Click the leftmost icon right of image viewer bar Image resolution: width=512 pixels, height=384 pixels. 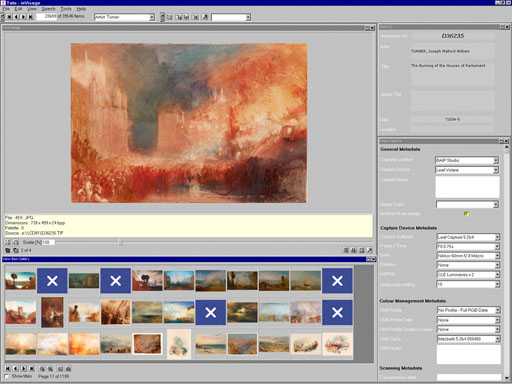pos(346,250)
